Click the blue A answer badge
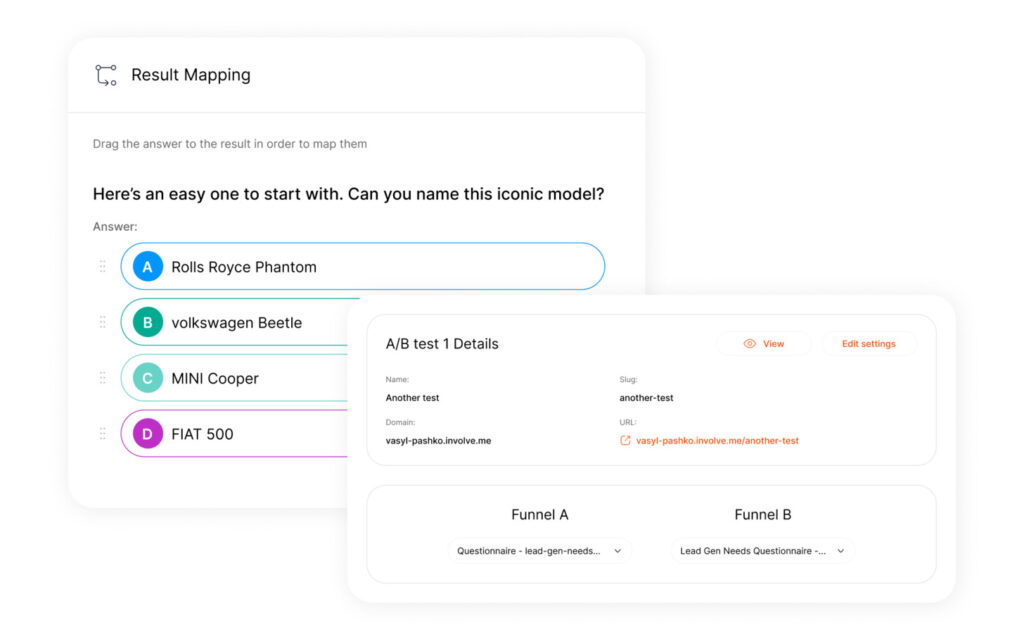 147,266
